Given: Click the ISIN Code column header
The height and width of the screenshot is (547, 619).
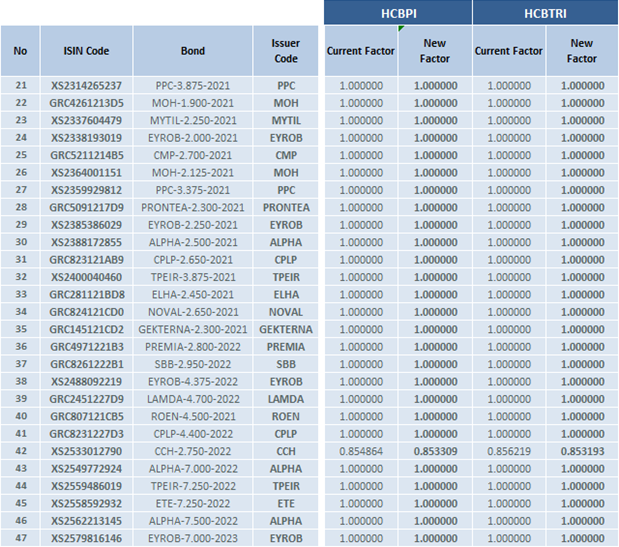Looking at the screenshot, I should [x=86, y=51].
